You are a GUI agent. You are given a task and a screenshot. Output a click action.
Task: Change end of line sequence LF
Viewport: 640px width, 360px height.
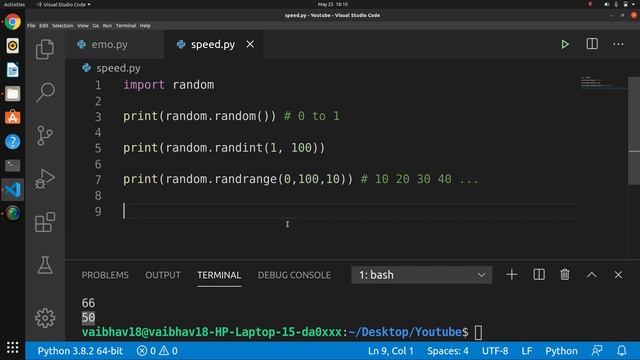coord(527,351)
